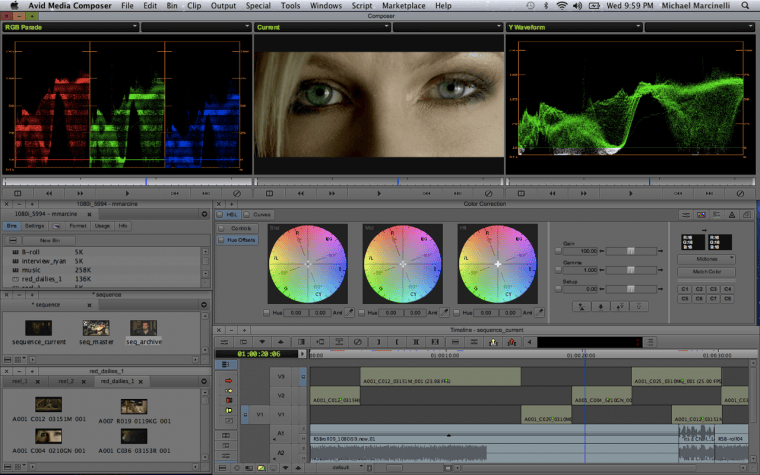Click the New Bin button
760x475 pixels.
[x=48, y=240]
